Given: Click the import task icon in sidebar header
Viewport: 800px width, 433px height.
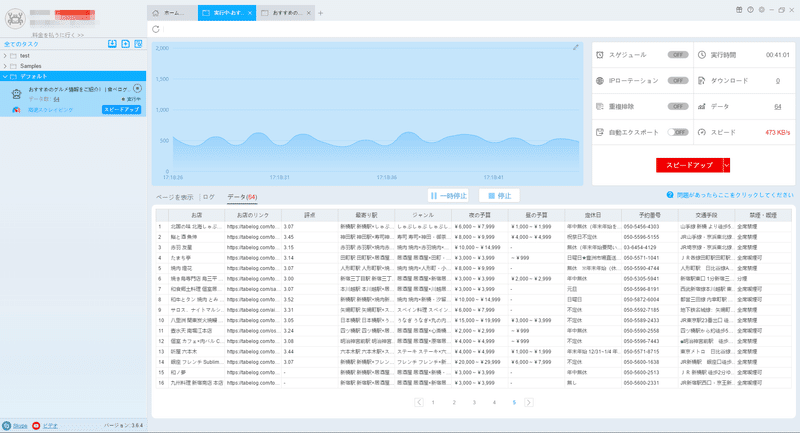Looking at the screenshot, I should pyautogui.click(x=112, y=44).
